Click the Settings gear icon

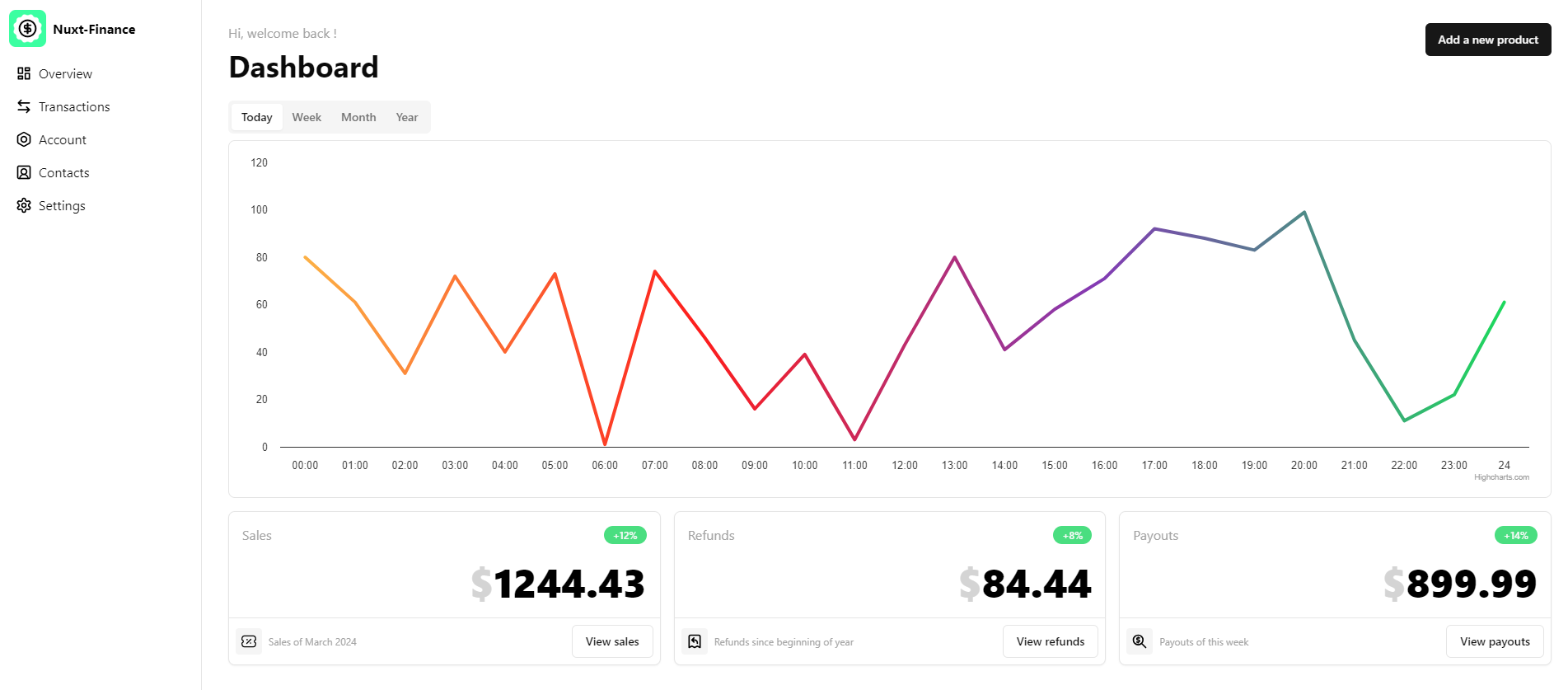(x=24, y=205)
